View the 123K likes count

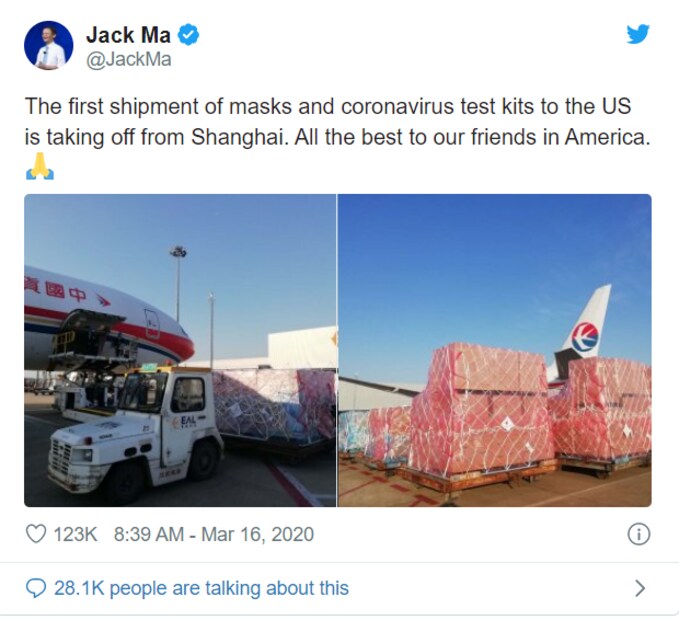click(x=75, y=534)
